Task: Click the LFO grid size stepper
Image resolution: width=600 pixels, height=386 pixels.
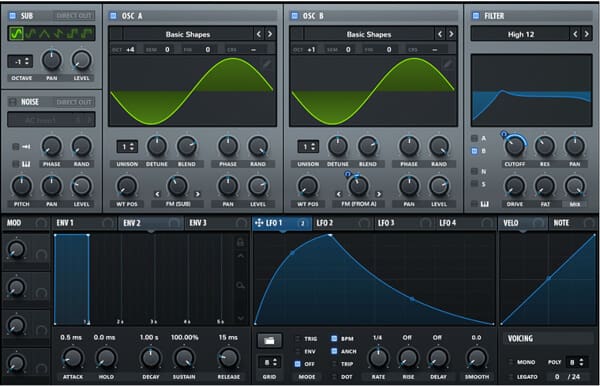Action: coord(269,362)
